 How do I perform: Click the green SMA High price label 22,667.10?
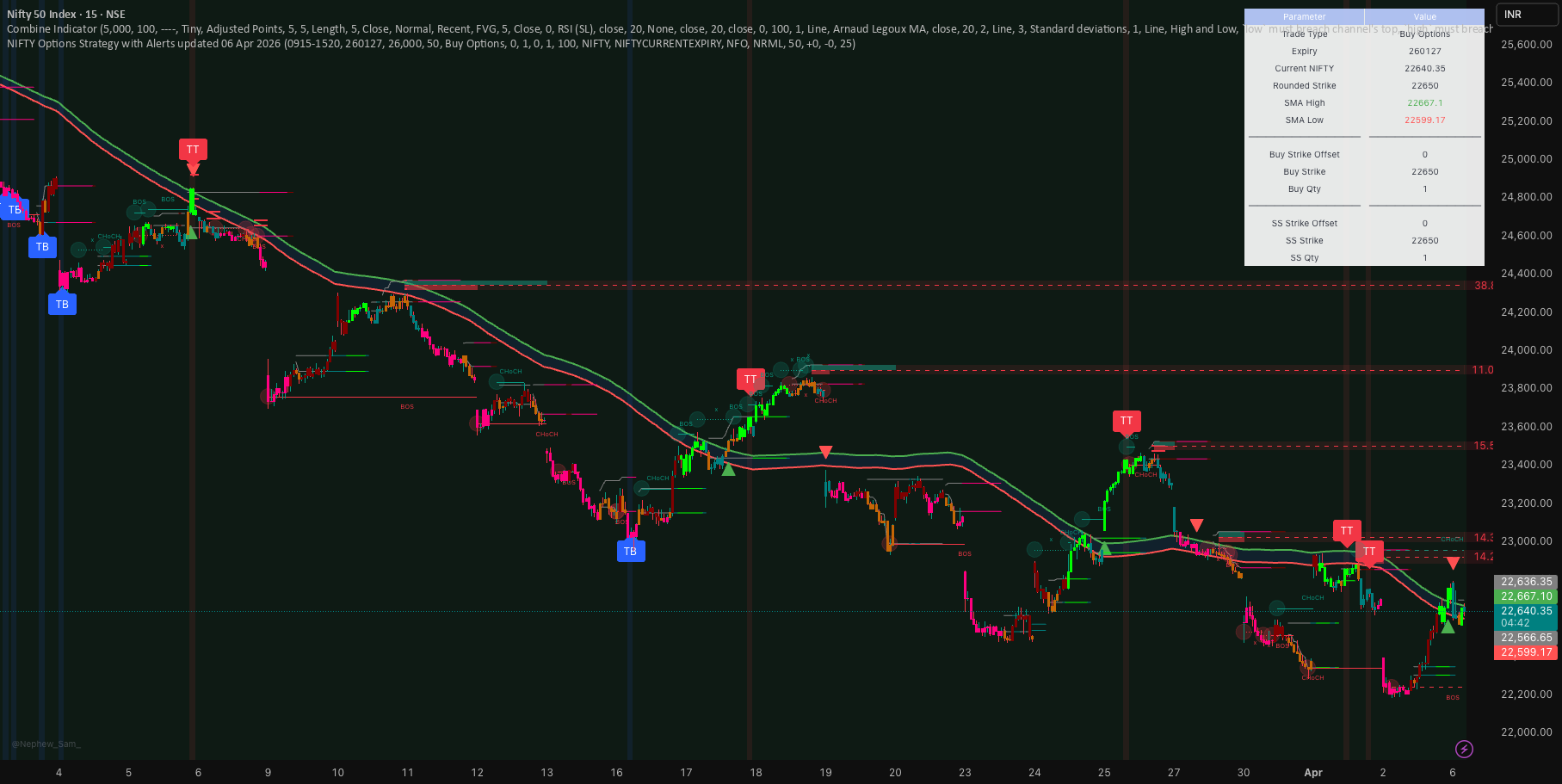(1525, 596)
